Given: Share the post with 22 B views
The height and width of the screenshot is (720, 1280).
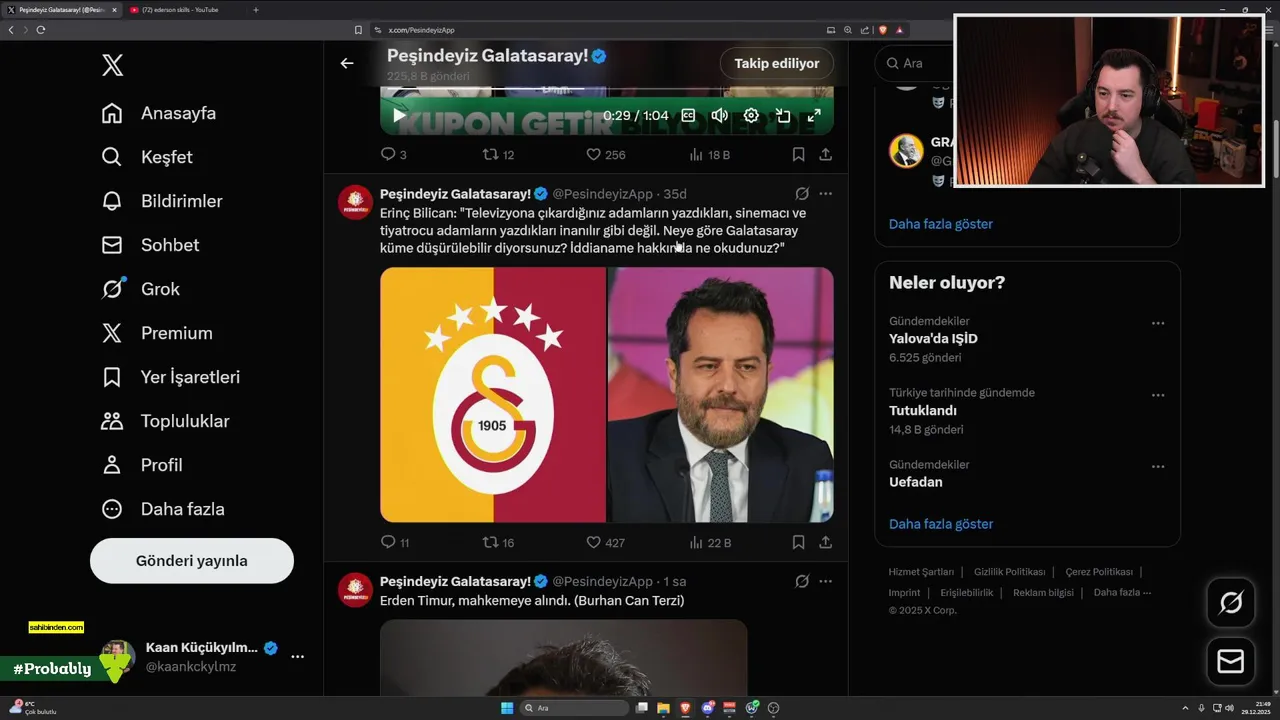Looking at the screenshot, I should (x=826, y=543).
